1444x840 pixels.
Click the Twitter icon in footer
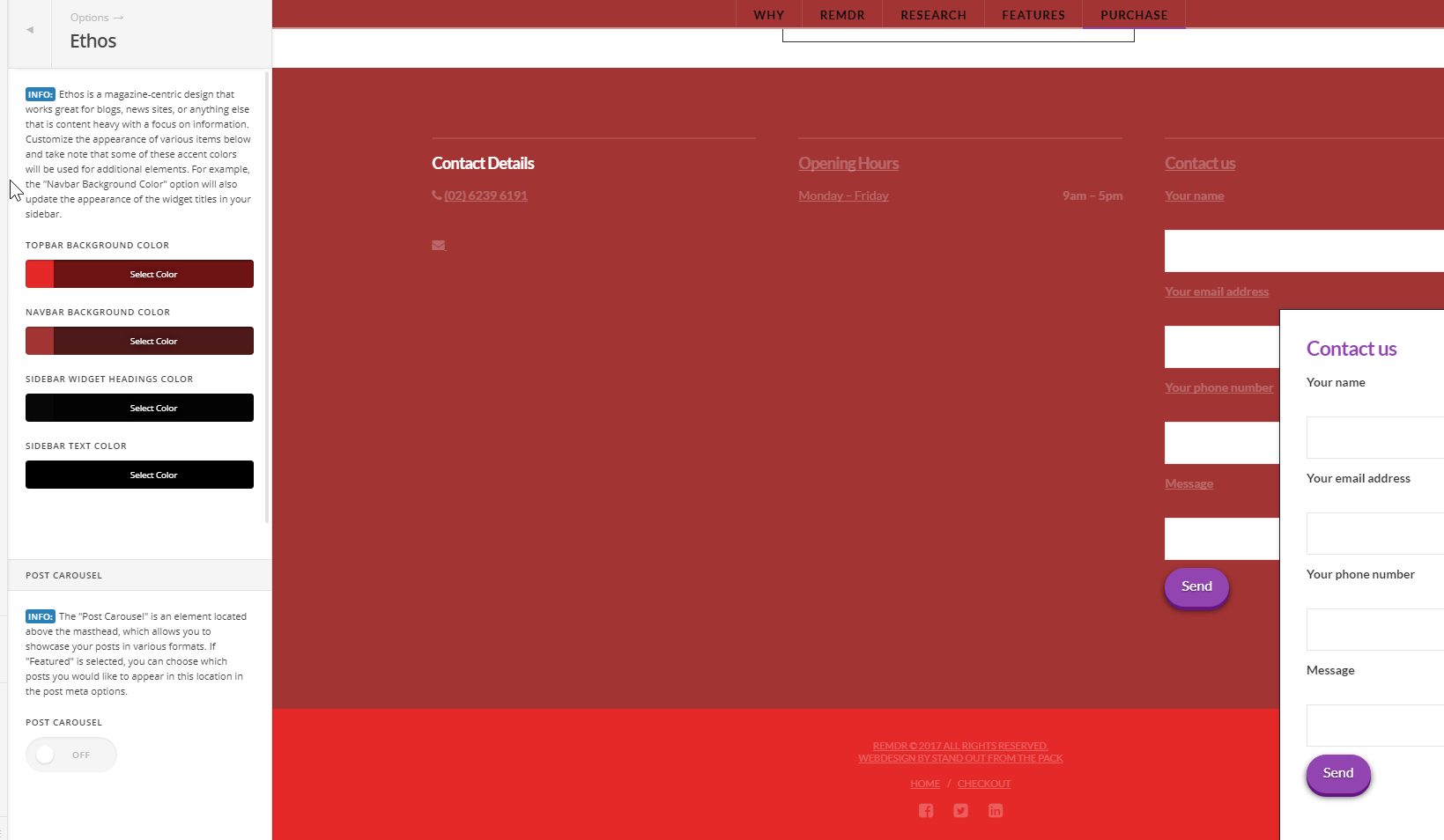(x=960, y=811)
